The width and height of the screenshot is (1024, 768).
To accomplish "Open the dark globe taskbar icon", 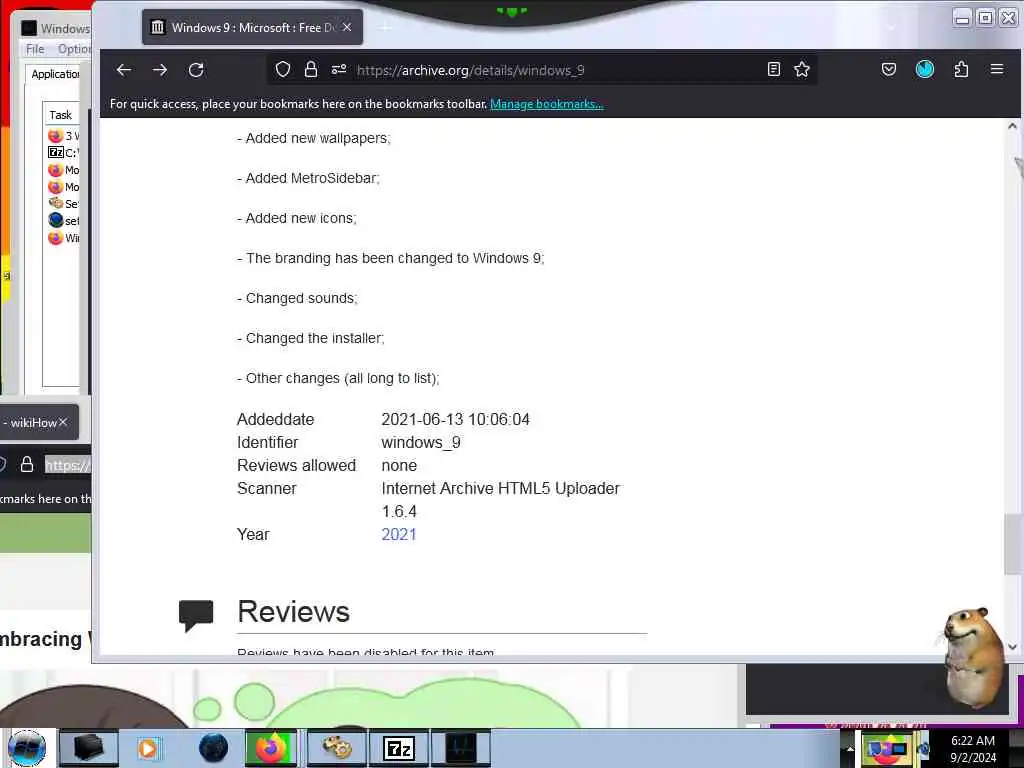I will click(214, 748).
